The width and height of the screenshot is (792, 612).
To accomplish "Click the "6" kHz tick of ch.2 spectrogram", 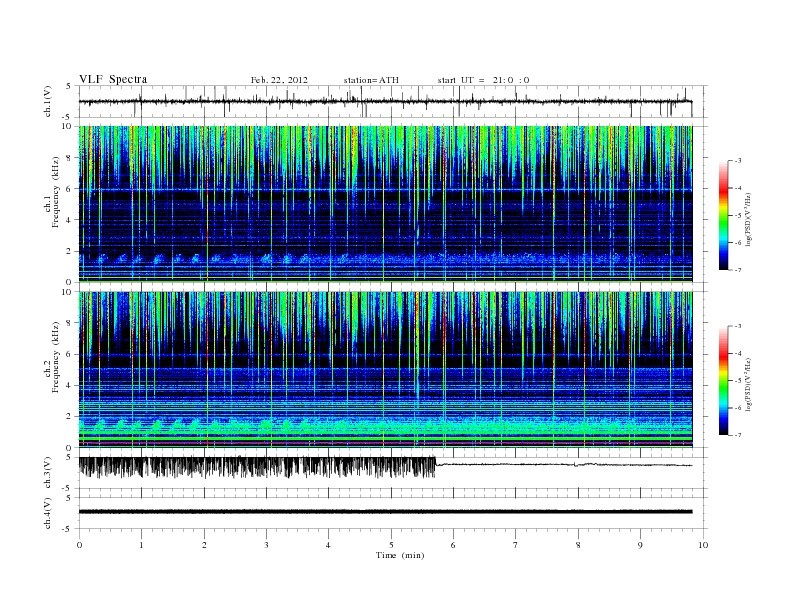I will tap(70, 354).
